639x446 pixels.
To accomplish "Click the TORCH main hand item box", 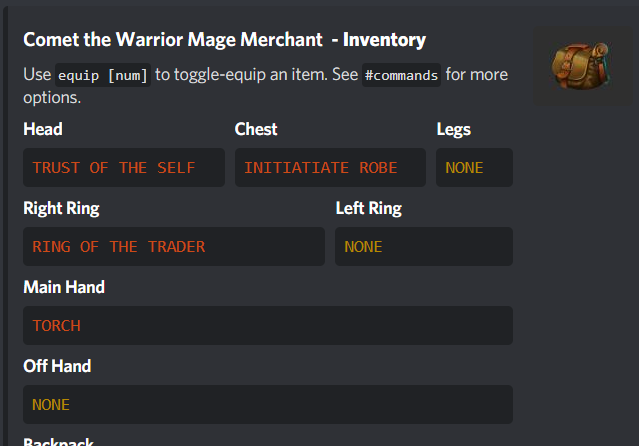I will tap(267, 325).
